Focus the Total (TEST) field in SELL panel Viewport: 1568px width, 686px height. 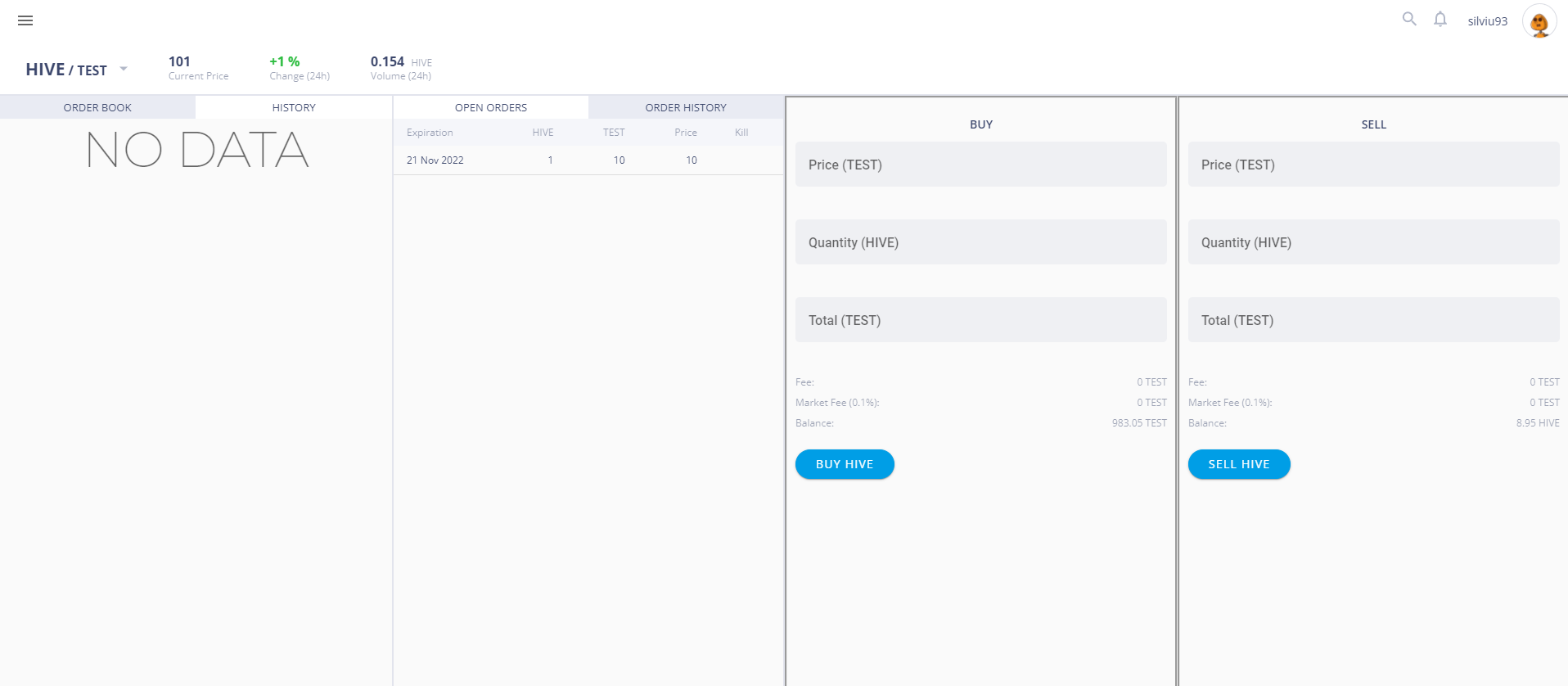point(1374,319)
